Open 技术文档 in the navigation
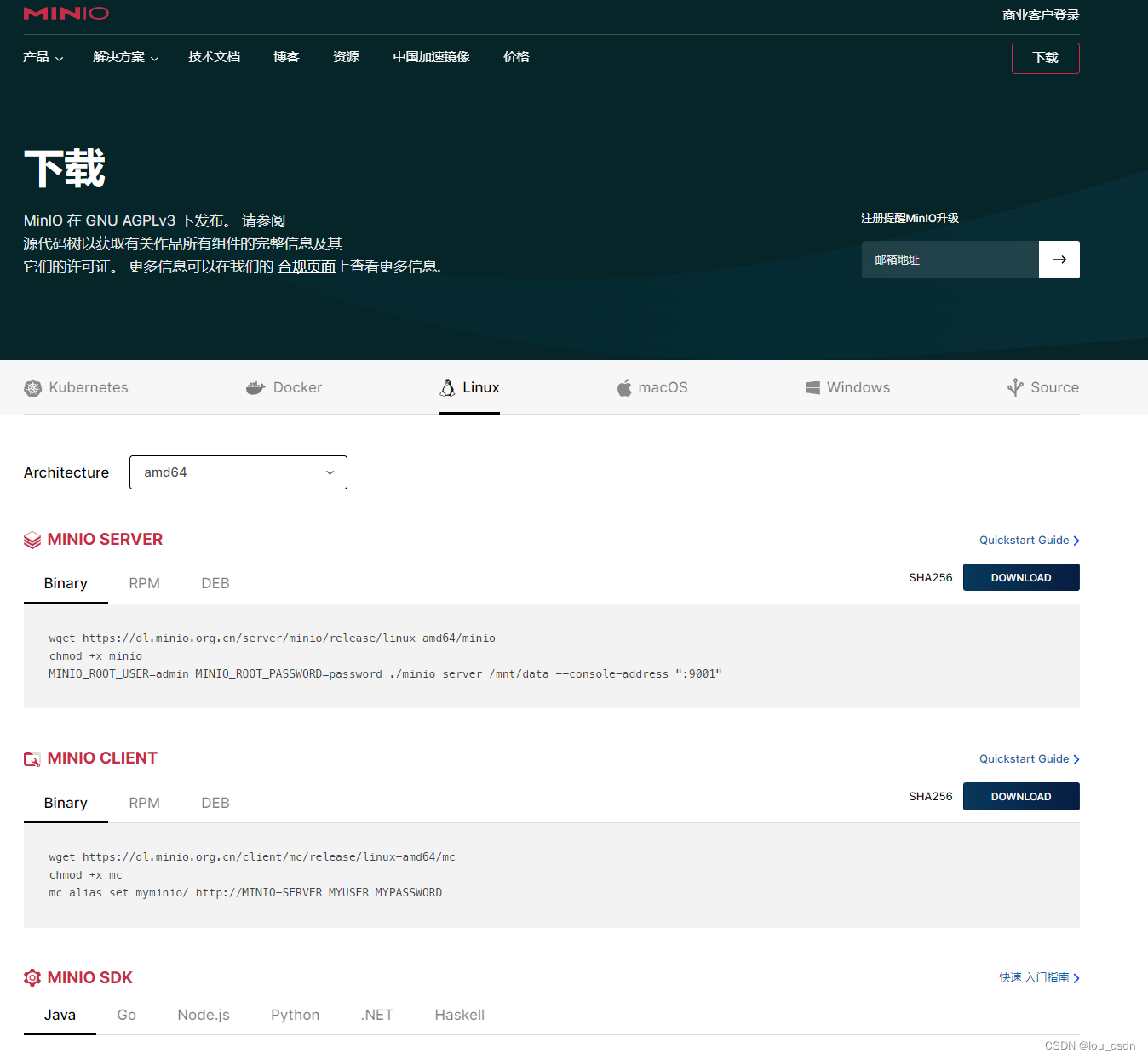Viewport: 1148px width, 1059px height. [x=215, y=57]
